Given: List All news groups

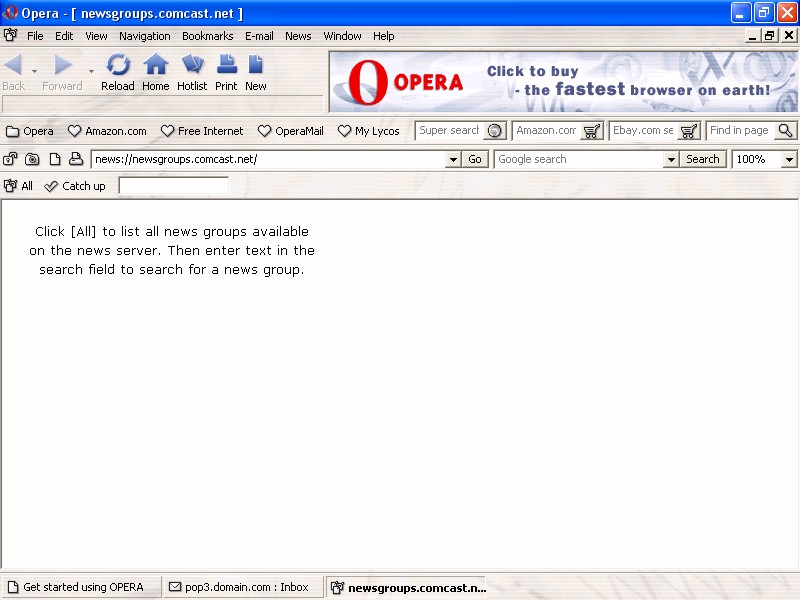Looking at the screenshot, I should (18, 186).
